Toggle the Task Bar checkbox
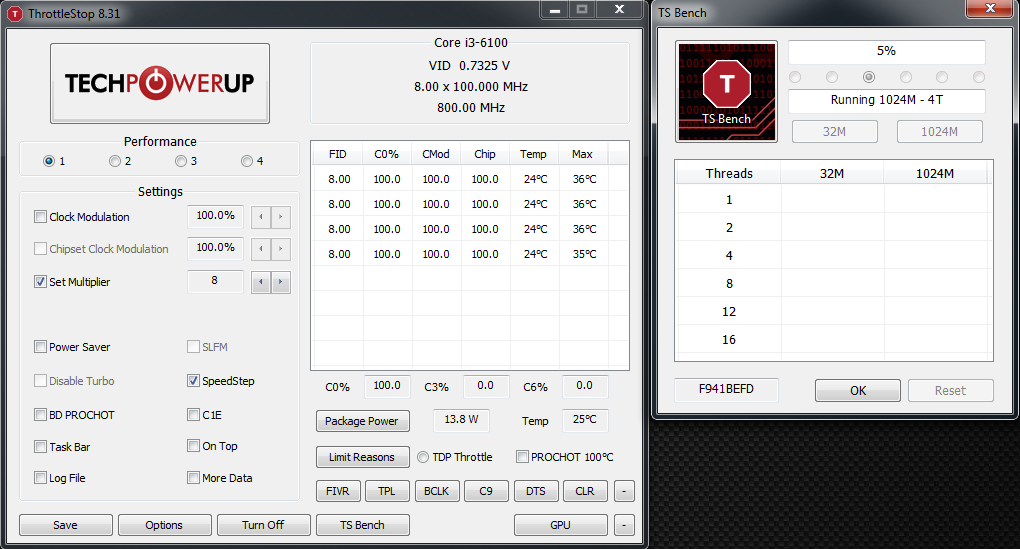Image resolution: width=1020 pixels, height=549 pixels. 40,446
